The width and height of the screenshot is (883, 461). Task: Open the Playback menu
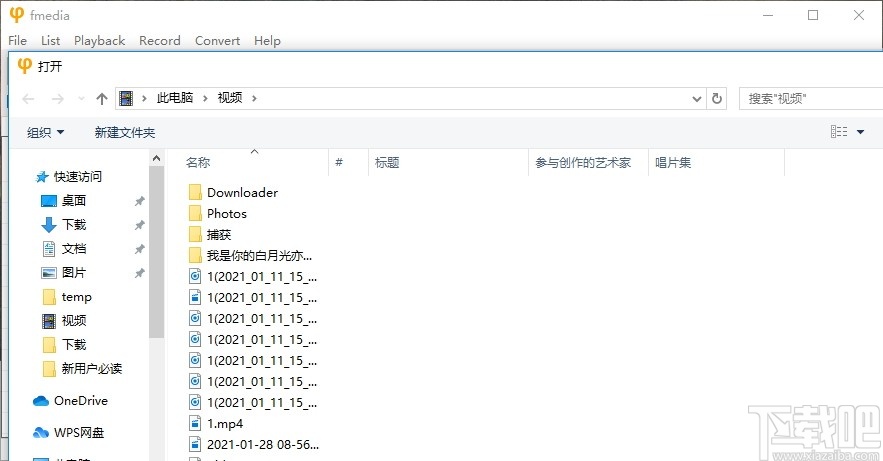pos(99,41)
